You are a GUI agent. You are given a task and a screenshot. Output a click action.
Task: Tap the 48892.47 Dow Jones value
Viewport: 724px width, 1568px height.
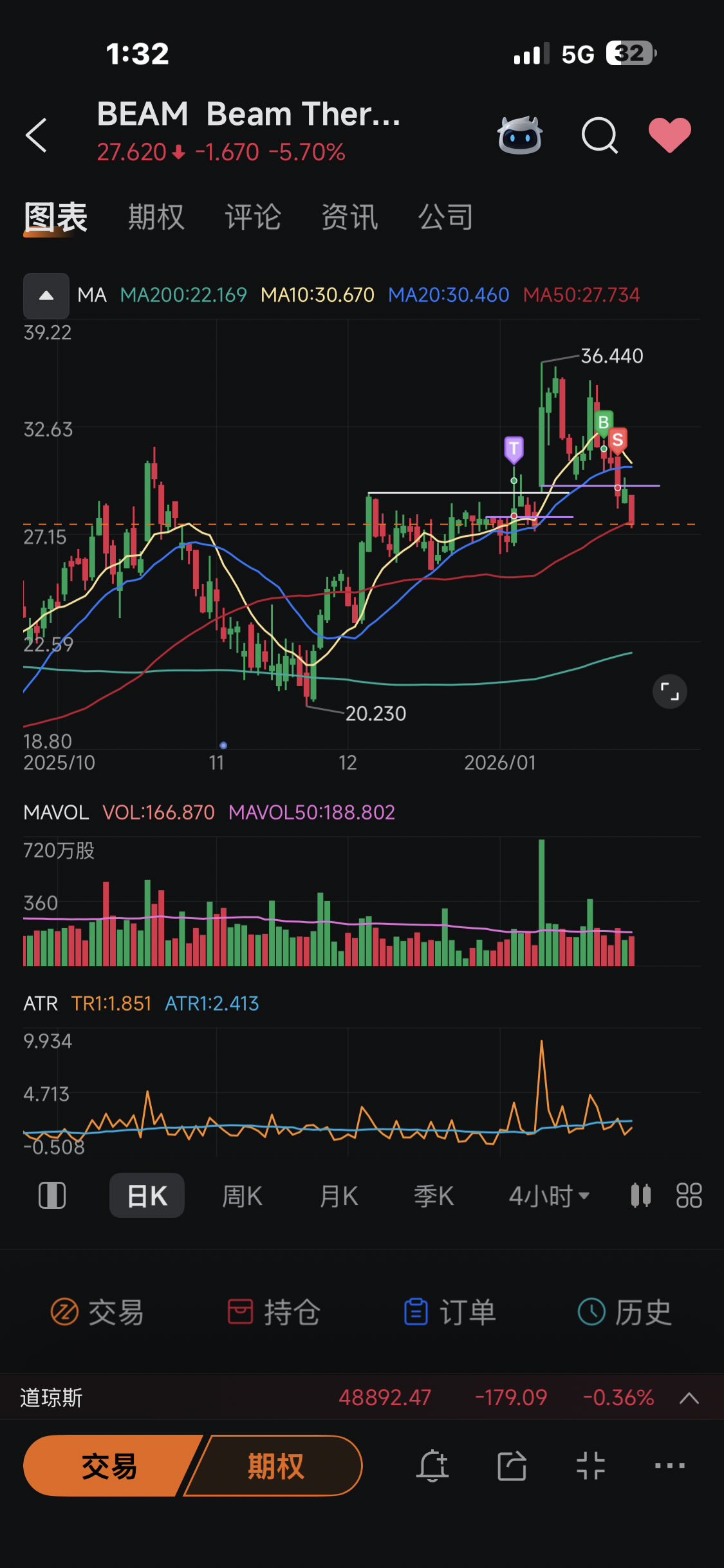point(385,1398)
